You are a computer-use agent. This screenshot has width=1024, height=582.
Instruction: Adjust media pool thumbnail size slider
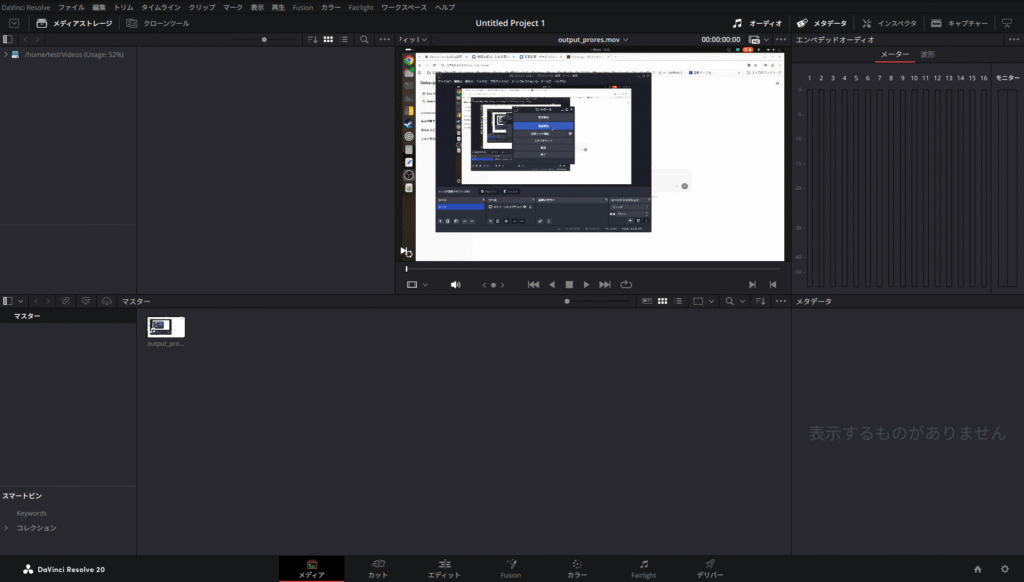click(568, 301)
